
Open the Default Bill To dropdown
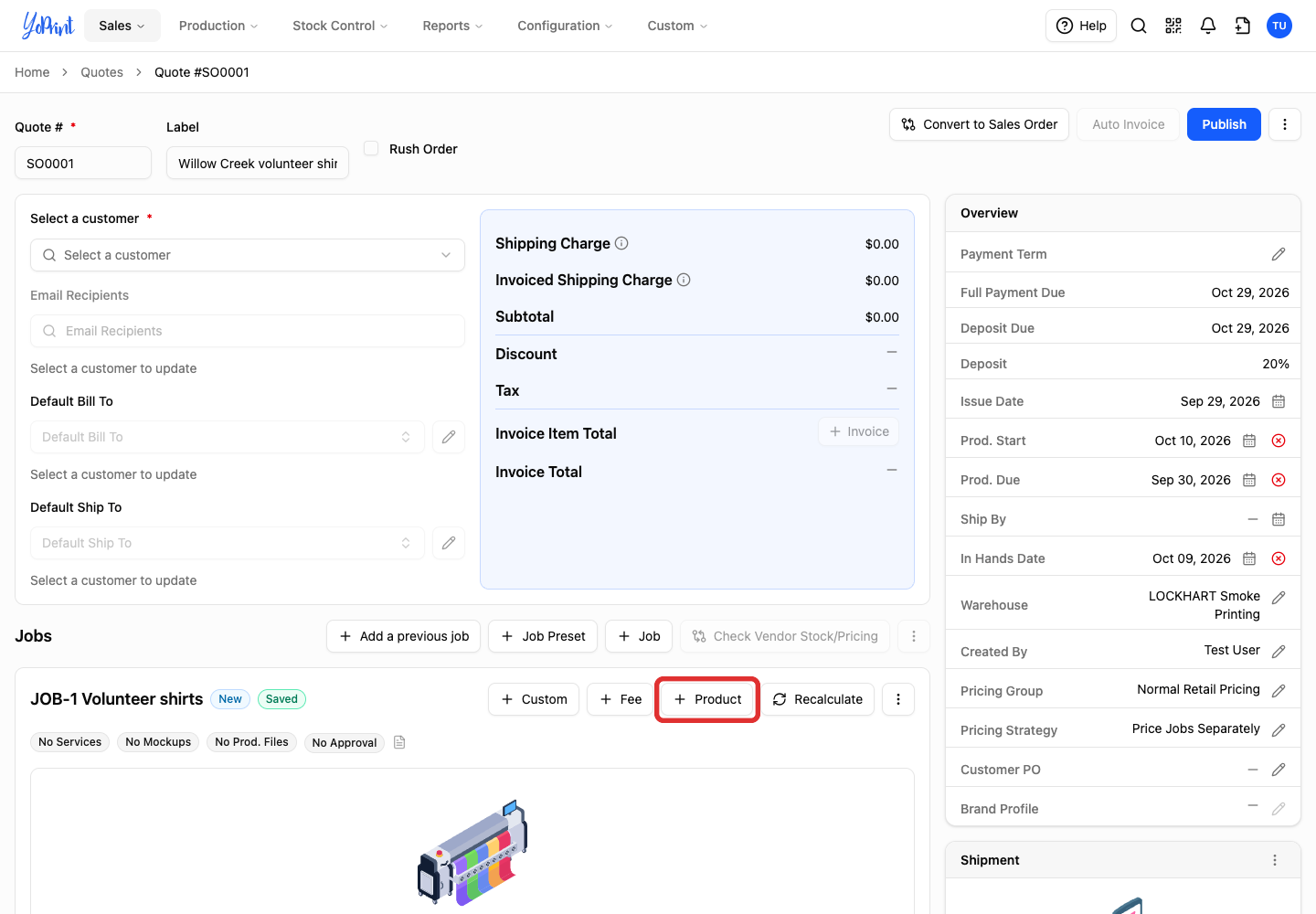228,437
